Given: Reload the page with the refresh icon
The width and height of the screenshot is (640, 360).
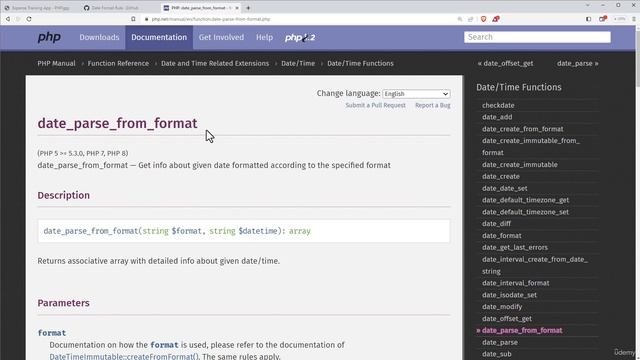Looking at the screenshot, I should click(x=29, y=19).
